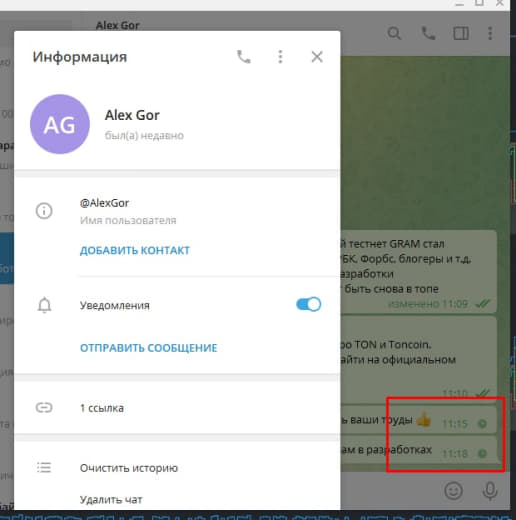The height and width of the screenshot is (520, 516).
Task: Click the chain link icon
Action: [x=44, y=408]
